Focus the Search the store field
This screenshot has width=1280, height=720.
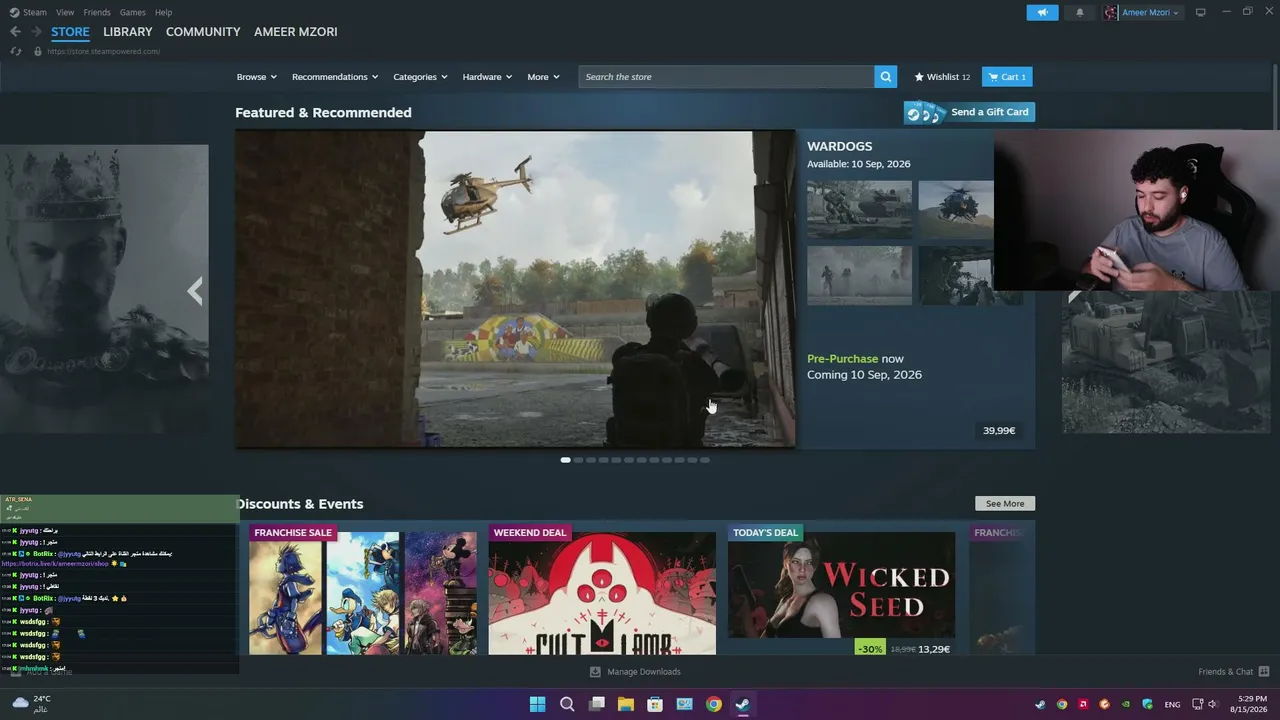[726, 77]
